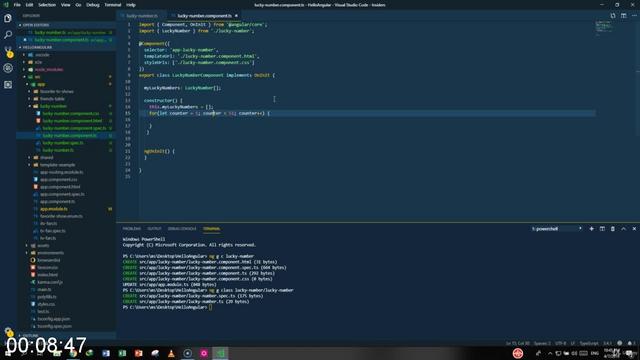Click the LF end-of-line indicator in status bar
Viewport: 640px width, 360px height.
click(573, 343)
